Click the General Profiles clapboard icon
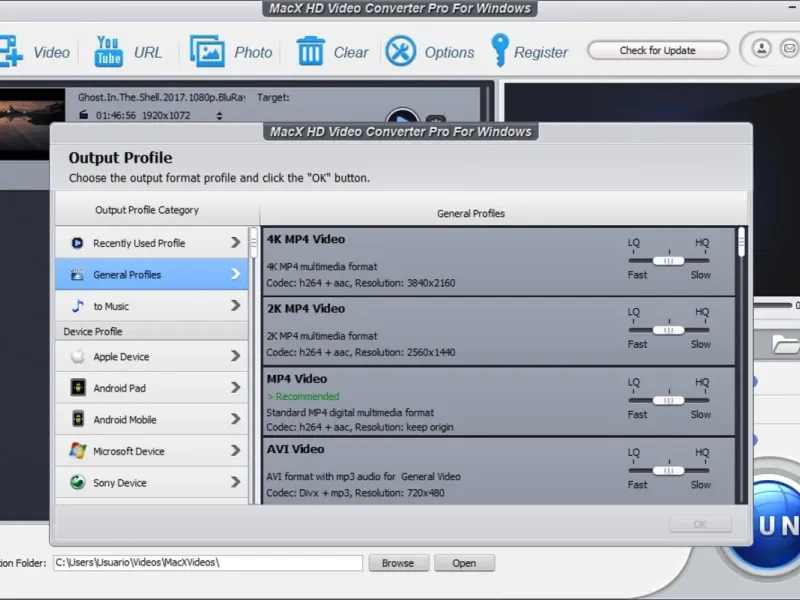 [77, 274]
